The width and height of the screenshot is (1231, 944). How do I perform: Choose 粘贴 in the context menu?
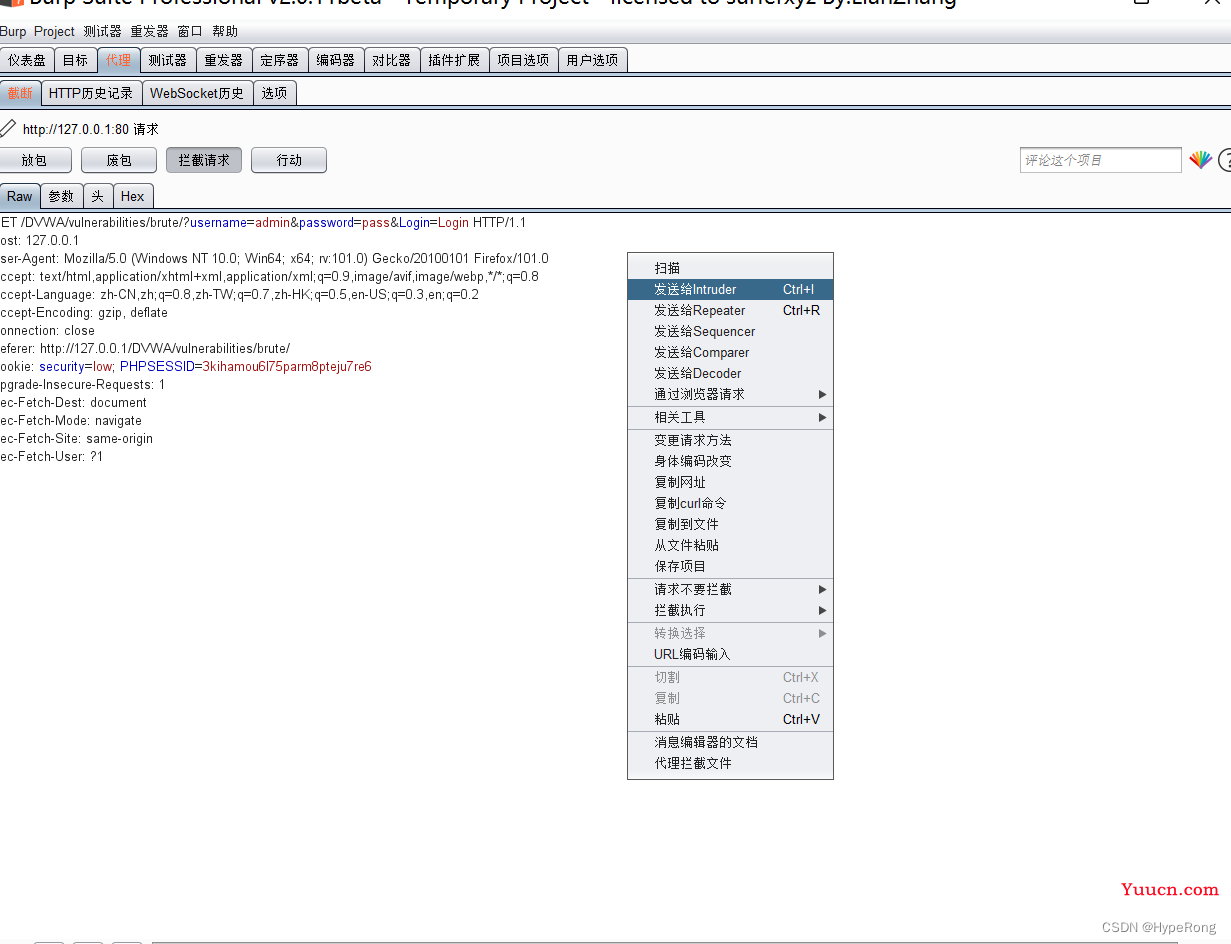pos(730,719)
